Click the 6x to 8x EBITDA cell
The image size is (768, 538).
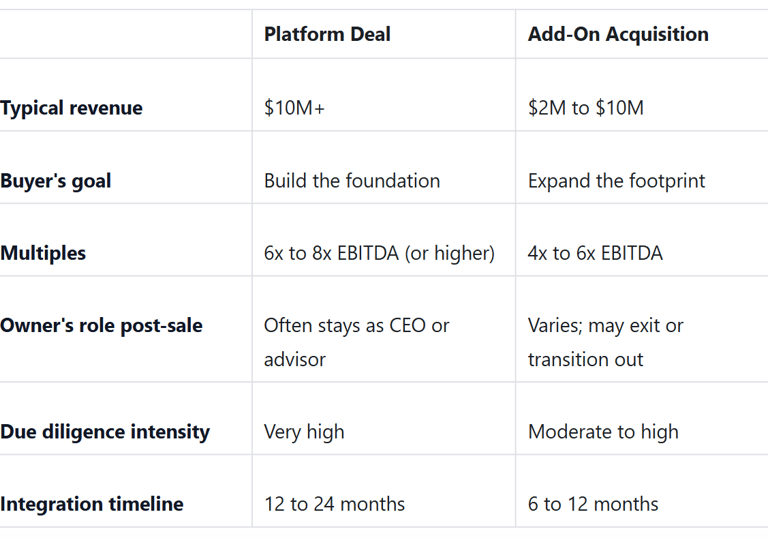379,253
